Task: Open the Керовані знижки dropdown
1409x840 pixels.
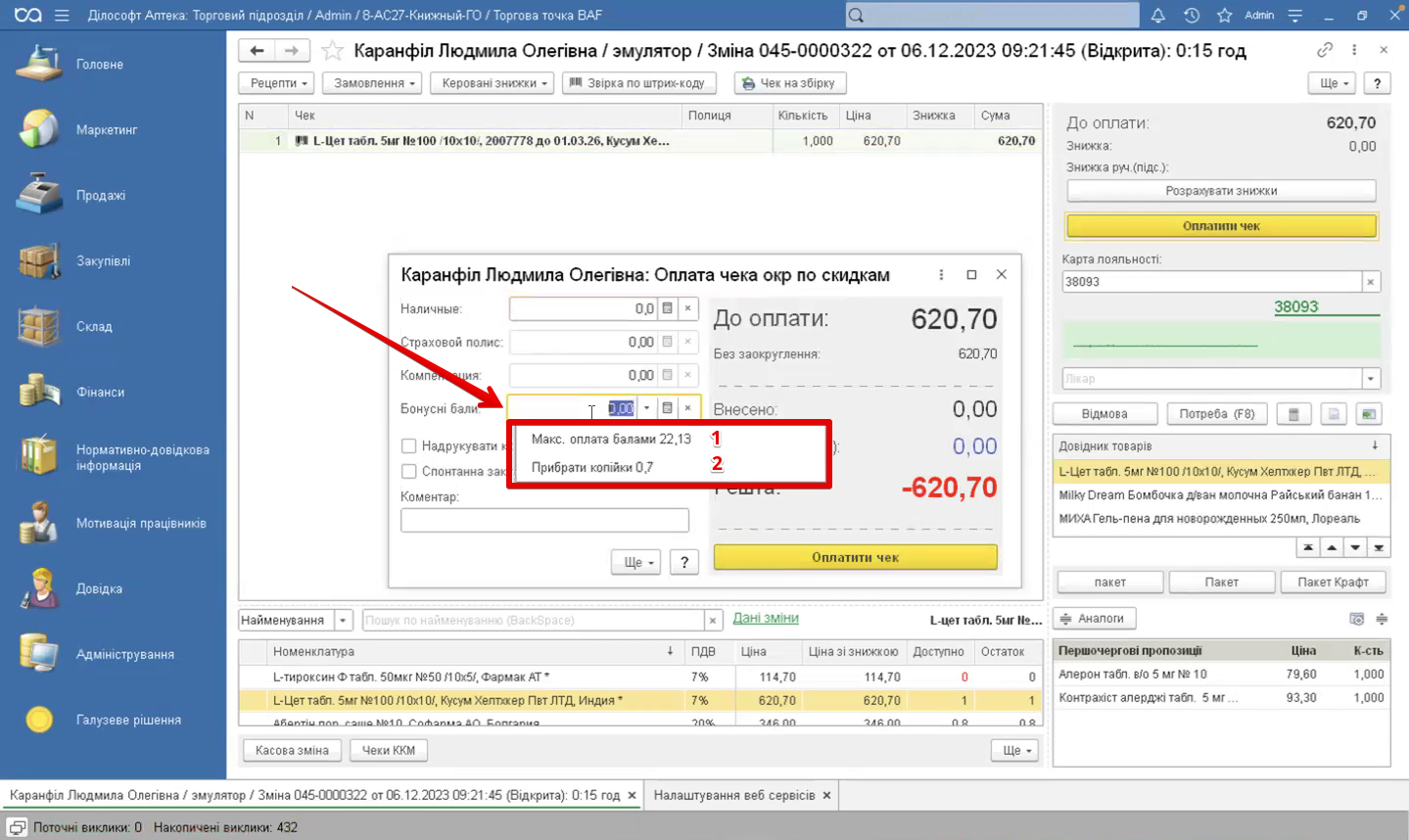Action: [x=496, y=83]
